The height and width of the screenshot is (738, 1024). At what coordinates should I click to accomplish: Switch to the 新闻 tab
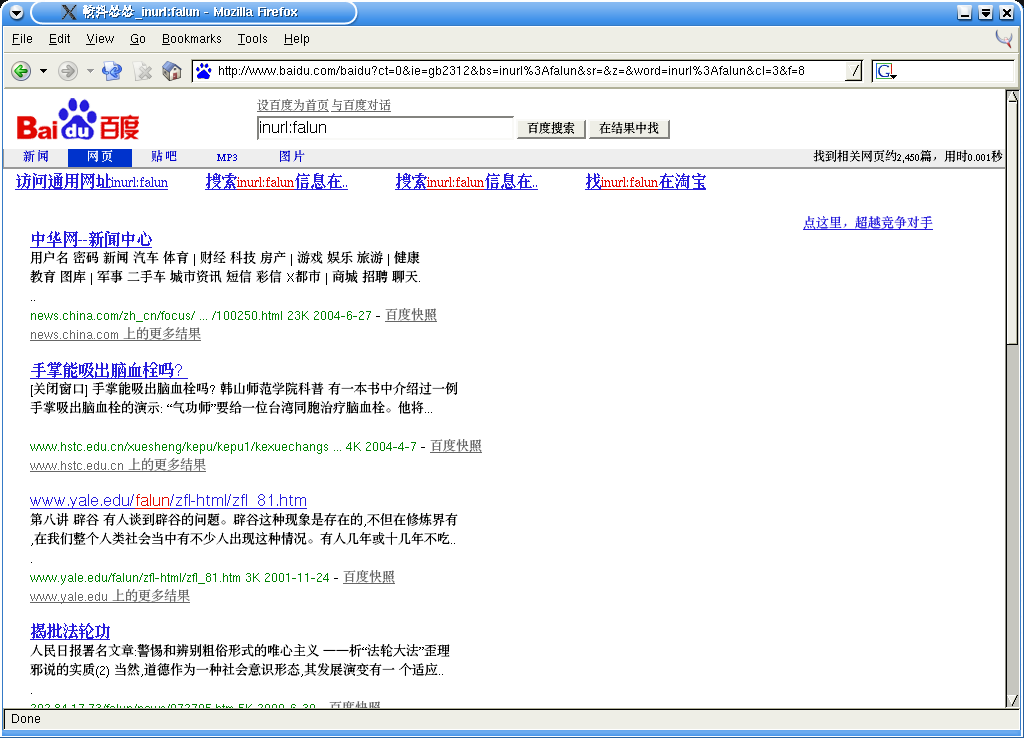[36, 157]
